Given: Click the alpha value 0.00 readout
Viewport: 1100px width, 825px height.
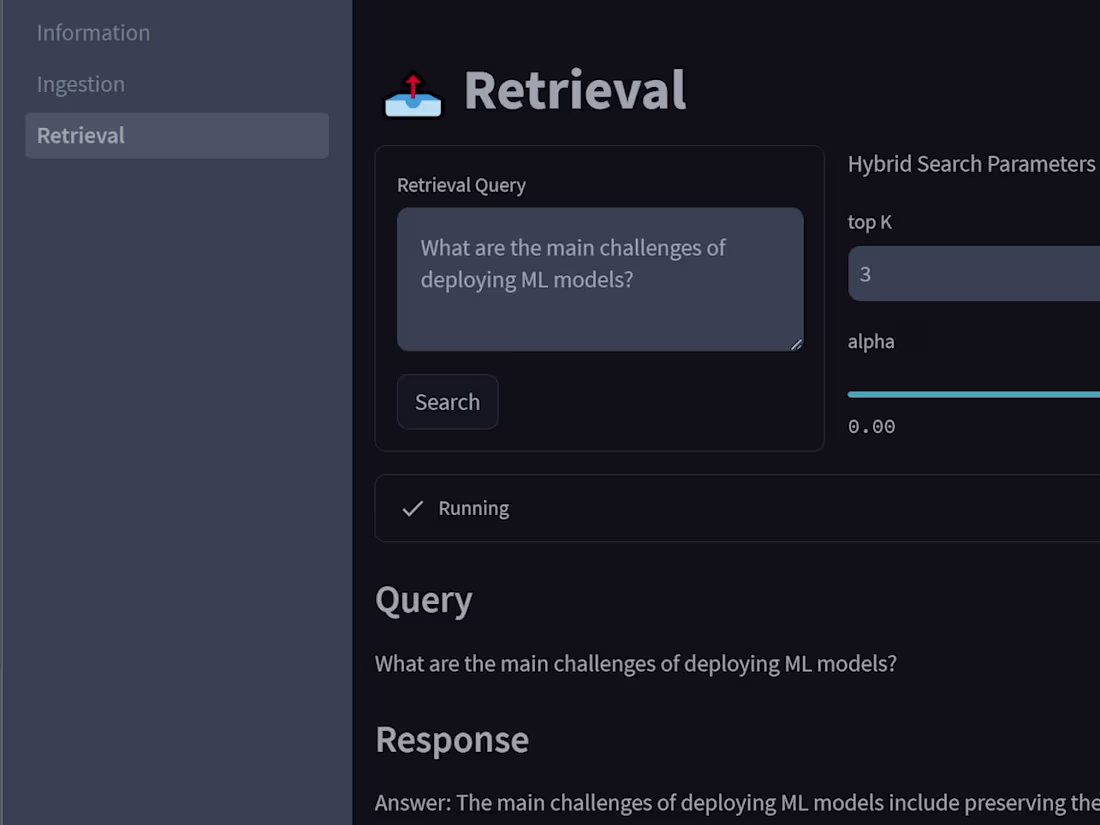Looking at the screenshot, I should 872,426.
